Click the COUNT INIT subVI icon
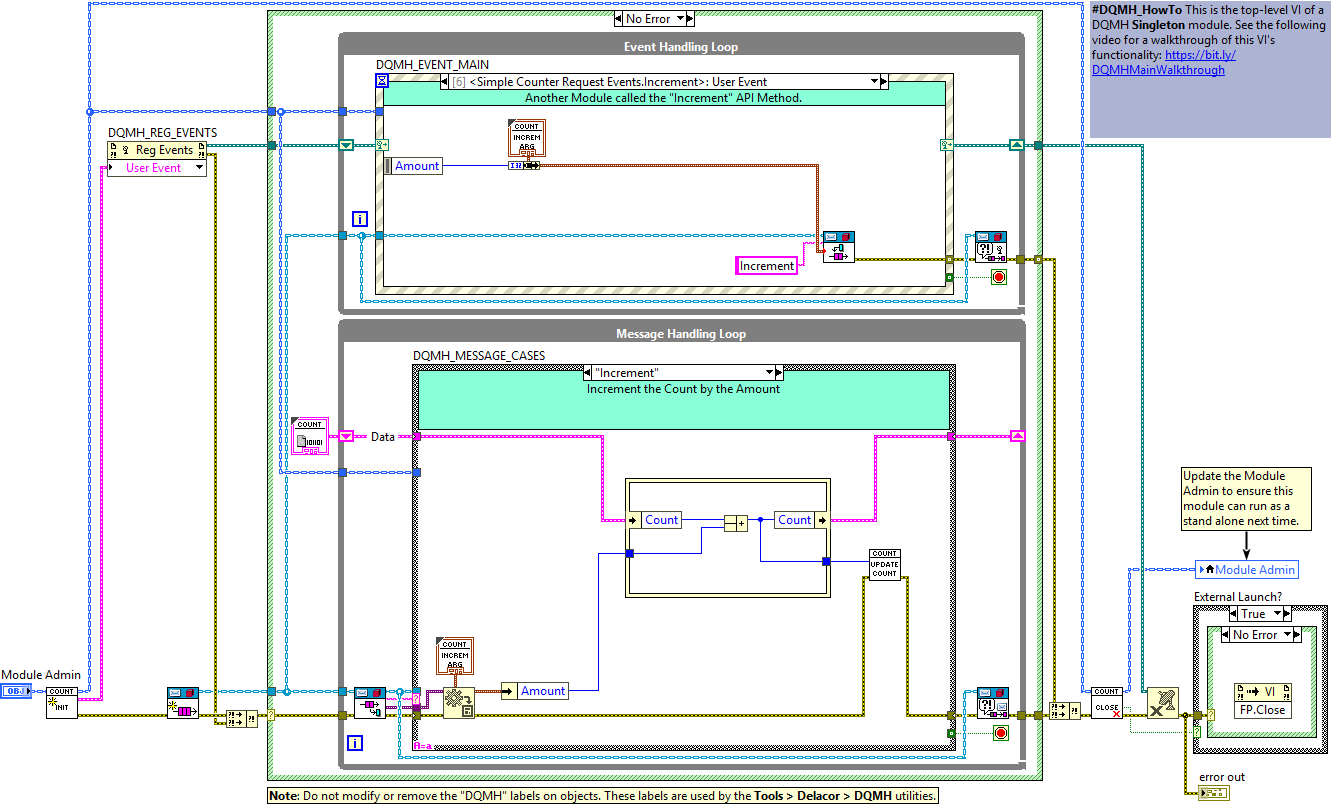Viewport: 1344px width, 807px height. [61, 702]
